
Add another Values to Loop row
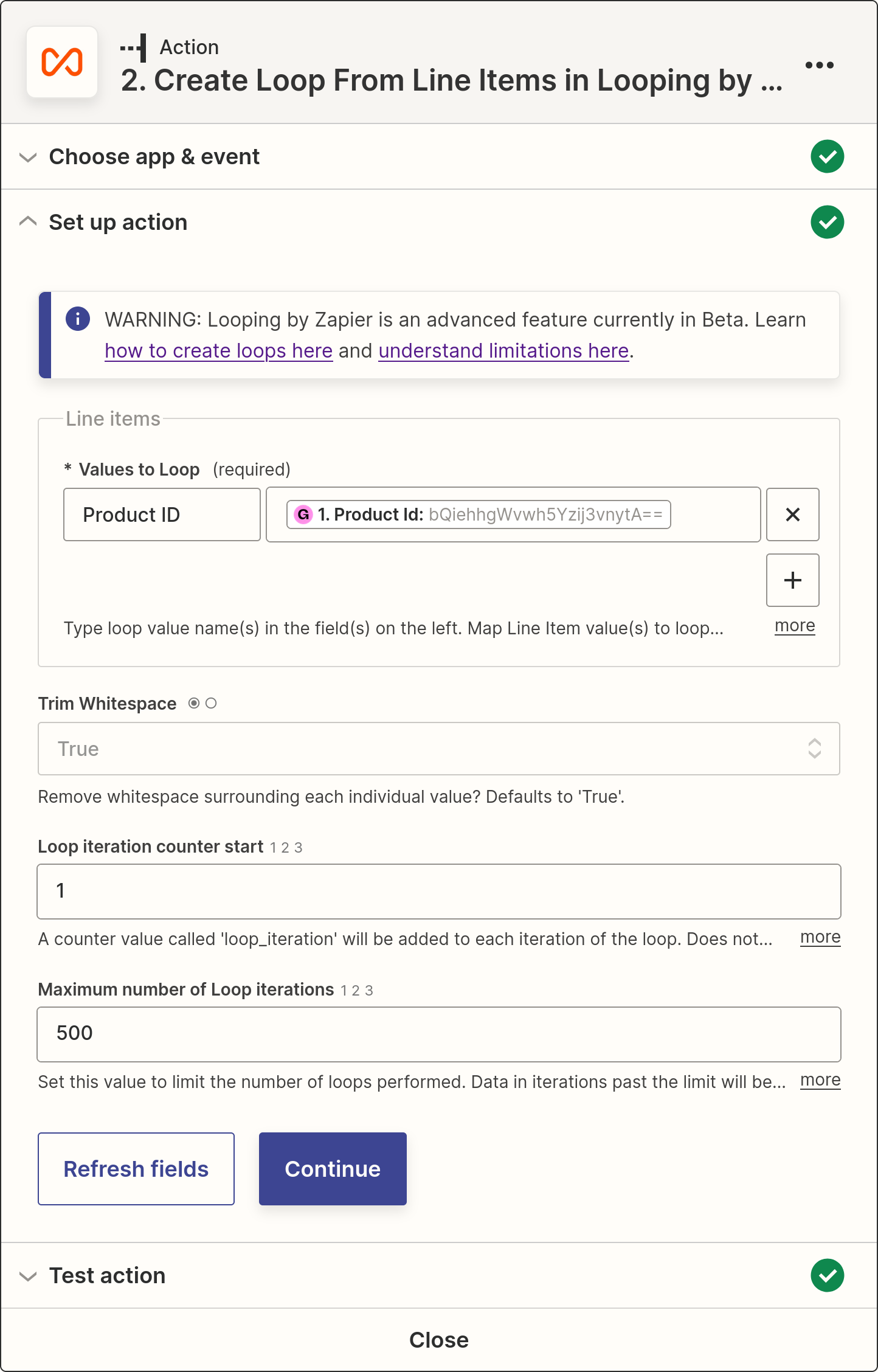792,580
